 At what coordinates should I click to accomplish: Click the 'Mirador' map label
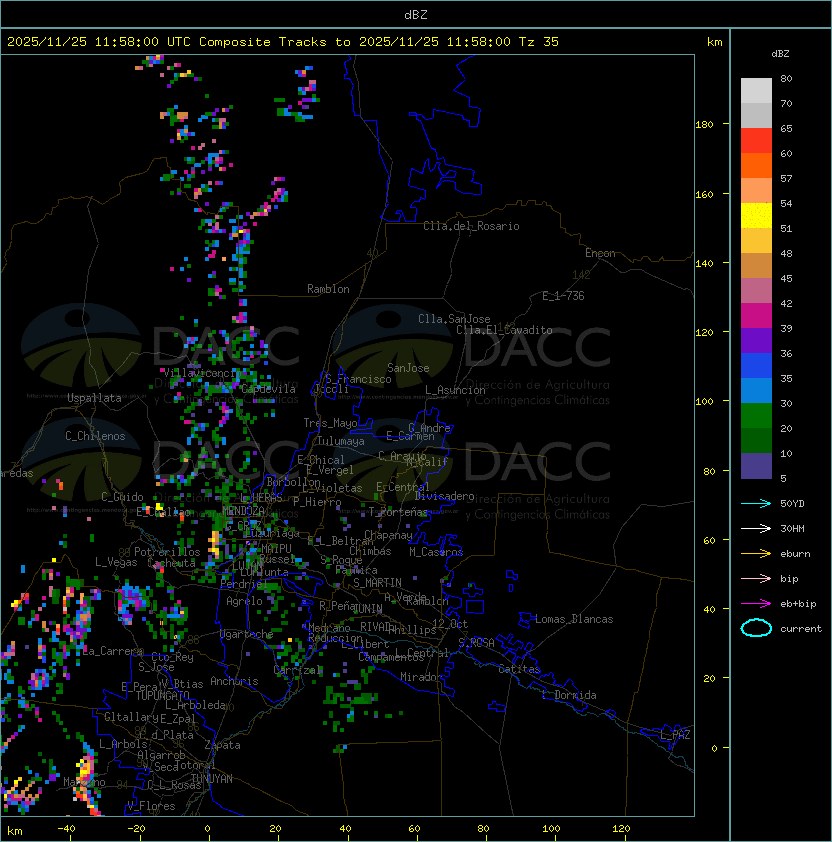pos(421,677)
